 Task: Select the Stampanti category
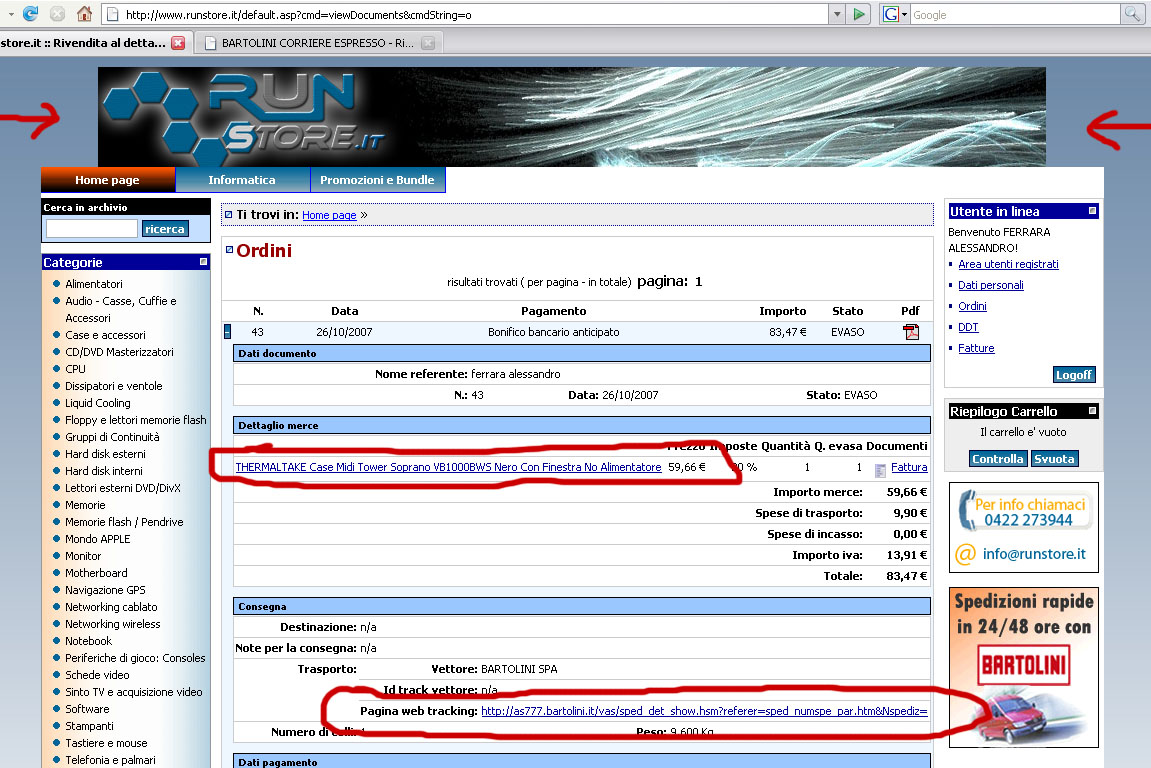tap(89, 726)
